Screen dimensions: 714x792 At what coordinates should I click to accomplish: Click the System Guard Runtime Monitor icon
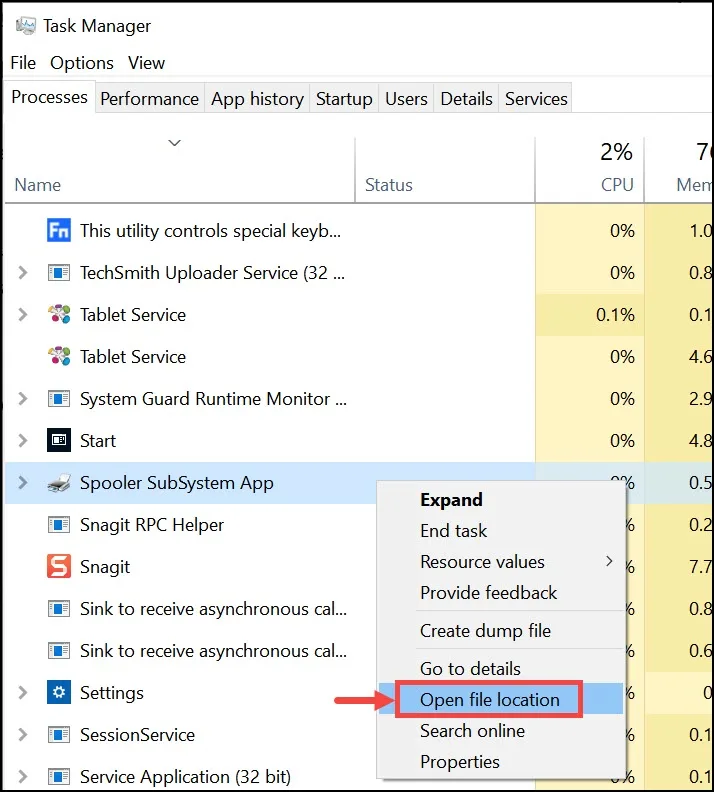click(x=59, y=399)
